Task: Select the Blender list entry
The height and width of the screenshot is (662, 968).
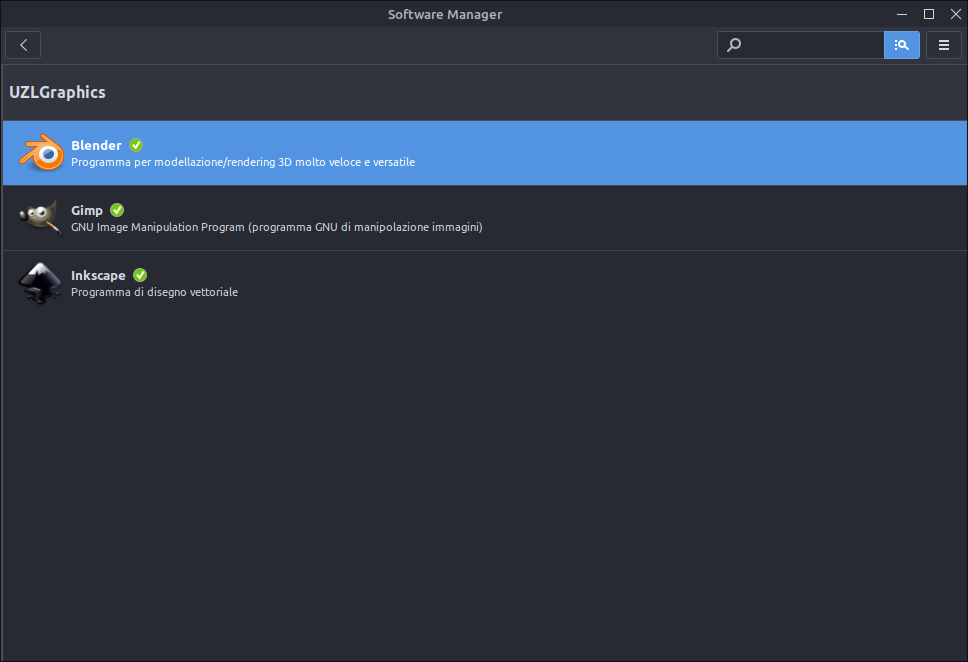Action: click(x=485, y=153)
